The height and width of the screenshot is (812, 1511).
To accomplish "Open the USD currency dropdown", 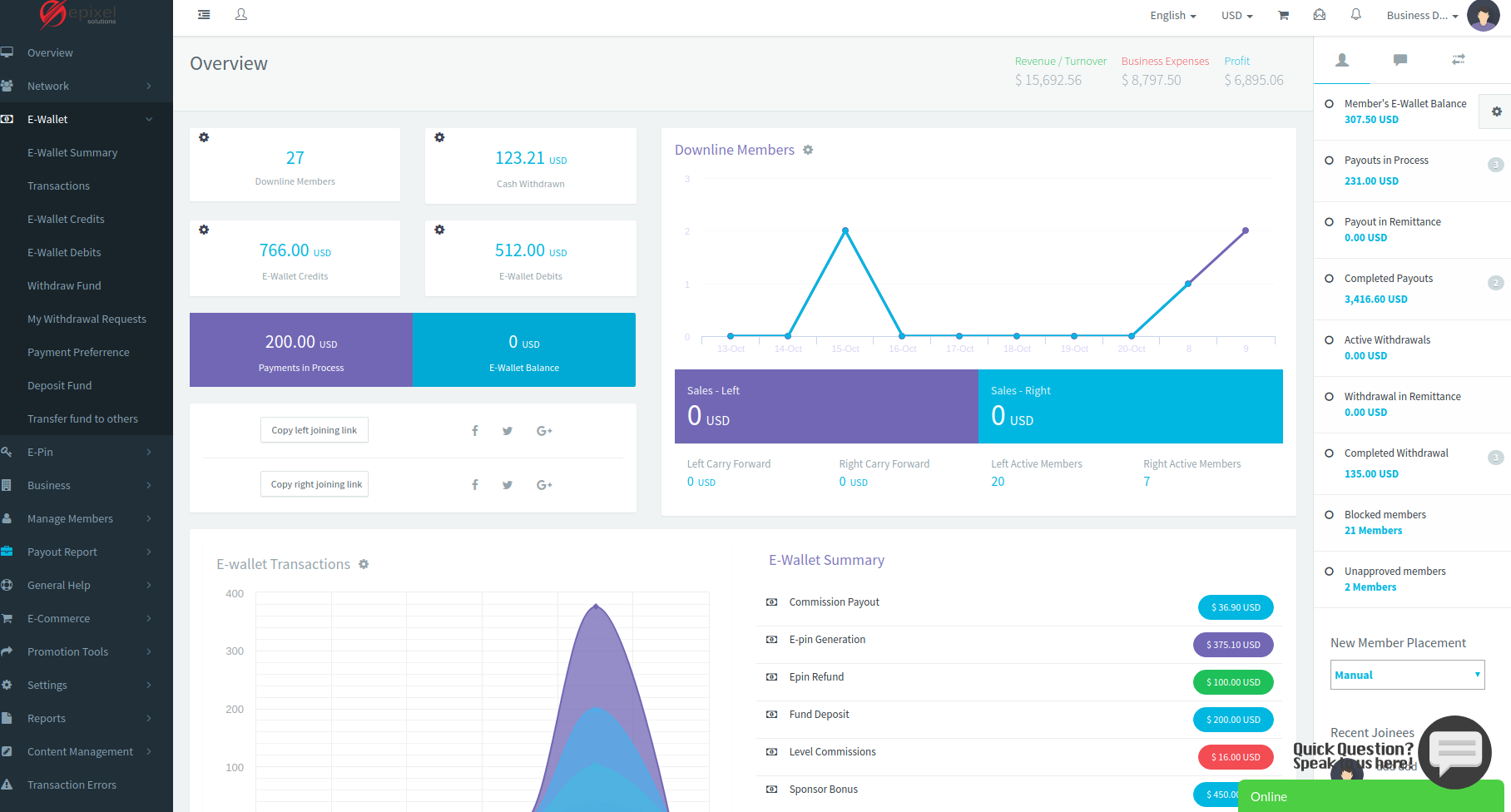I will [1236, 16].
